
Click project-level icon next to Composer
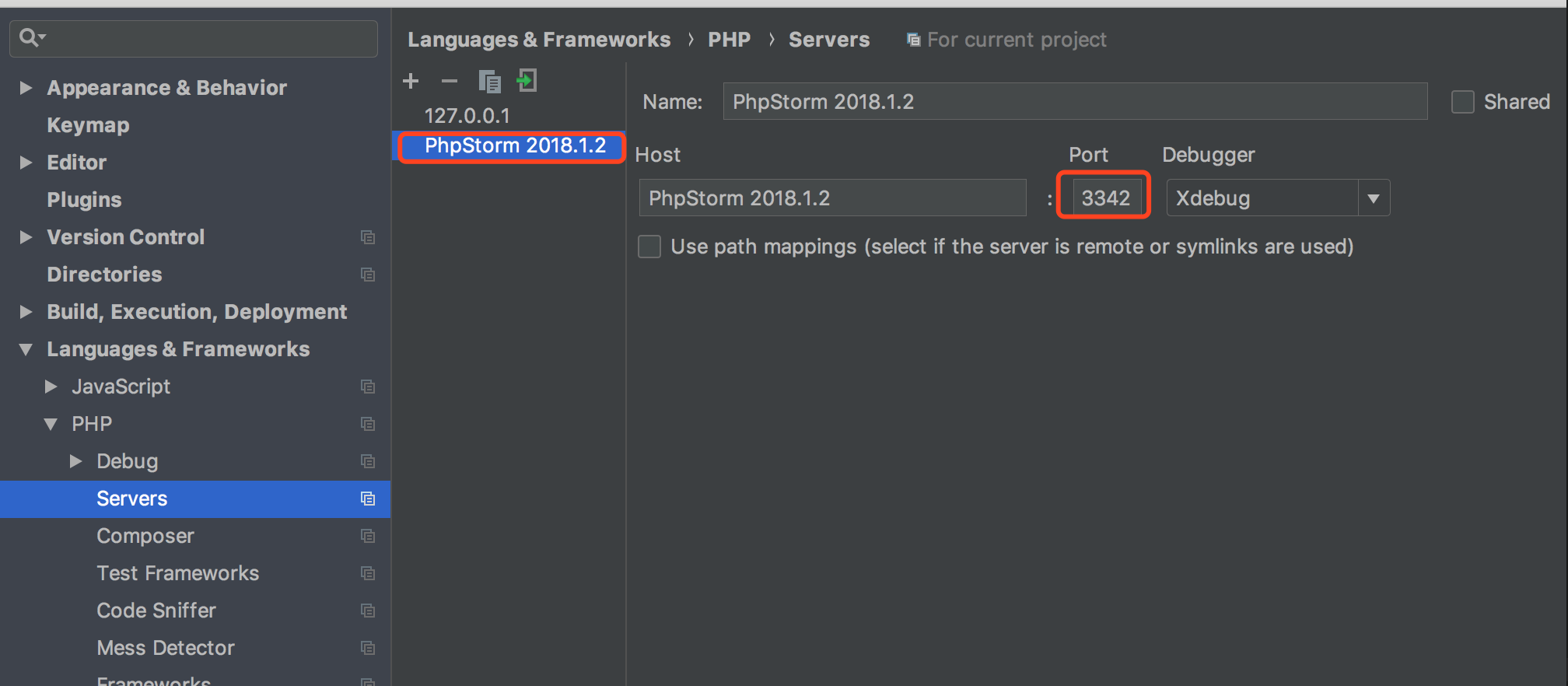click(368, 536)
